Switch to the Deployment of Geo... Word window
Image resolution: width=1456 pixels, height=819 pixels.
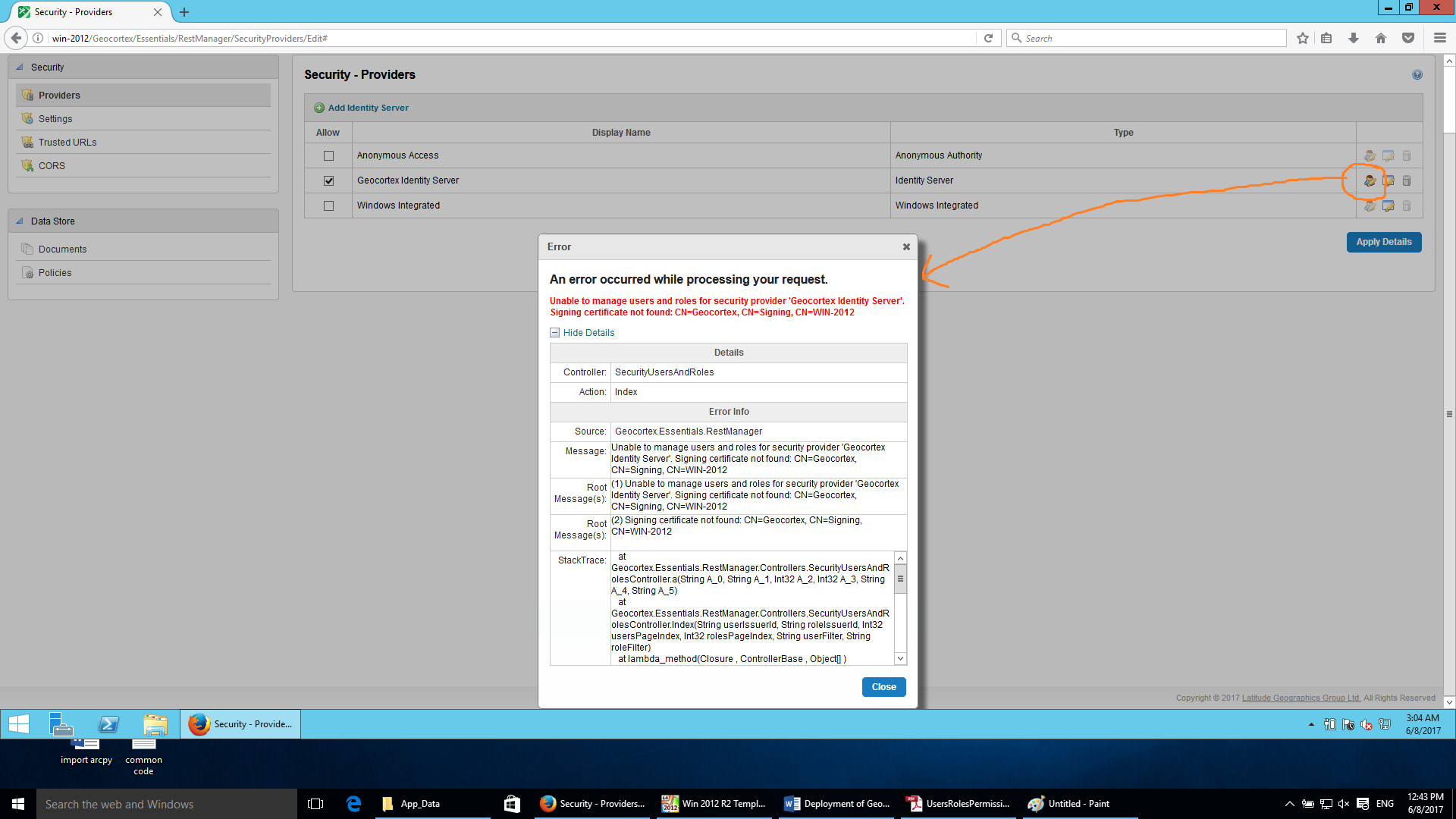coord(838,804)
